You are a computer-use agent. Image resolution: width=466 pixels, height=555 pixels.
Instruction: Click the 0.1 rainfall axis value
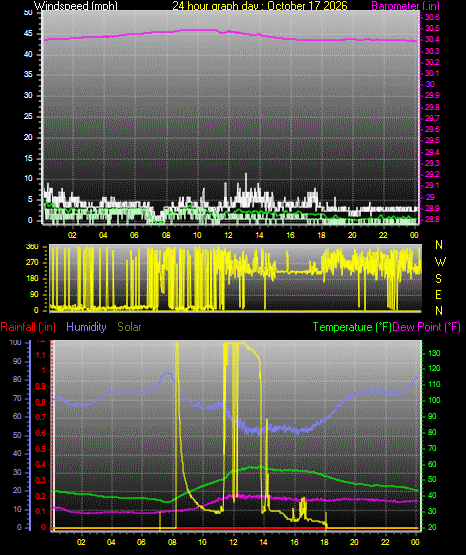tap(41, 511)
